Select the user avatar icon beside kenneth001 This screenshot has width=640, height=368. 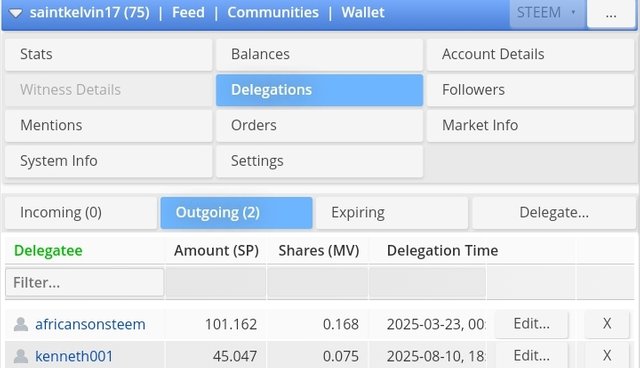21,356
